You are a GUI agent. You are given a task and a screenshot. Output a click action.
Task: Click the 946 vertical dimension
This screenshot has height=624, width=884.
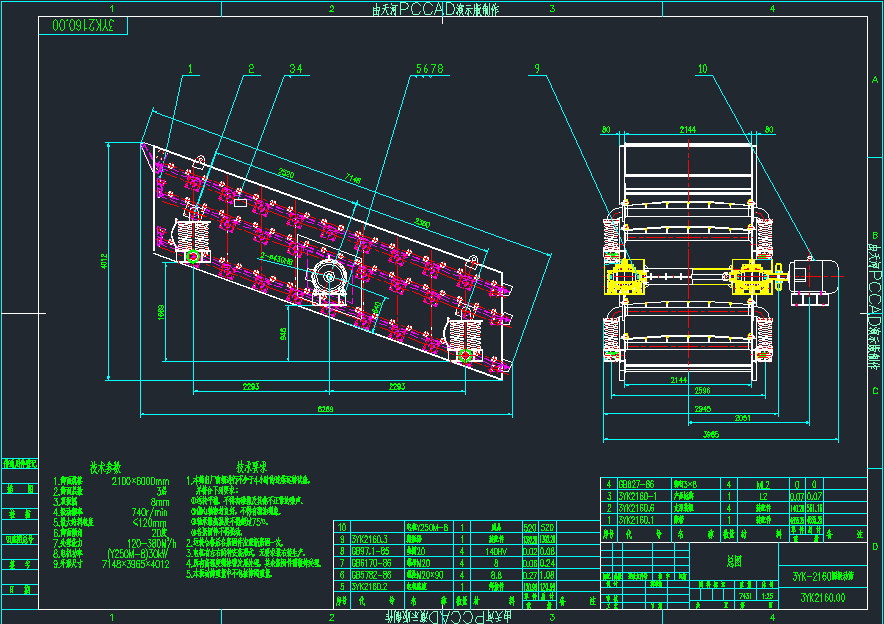(x=283, y=334)
